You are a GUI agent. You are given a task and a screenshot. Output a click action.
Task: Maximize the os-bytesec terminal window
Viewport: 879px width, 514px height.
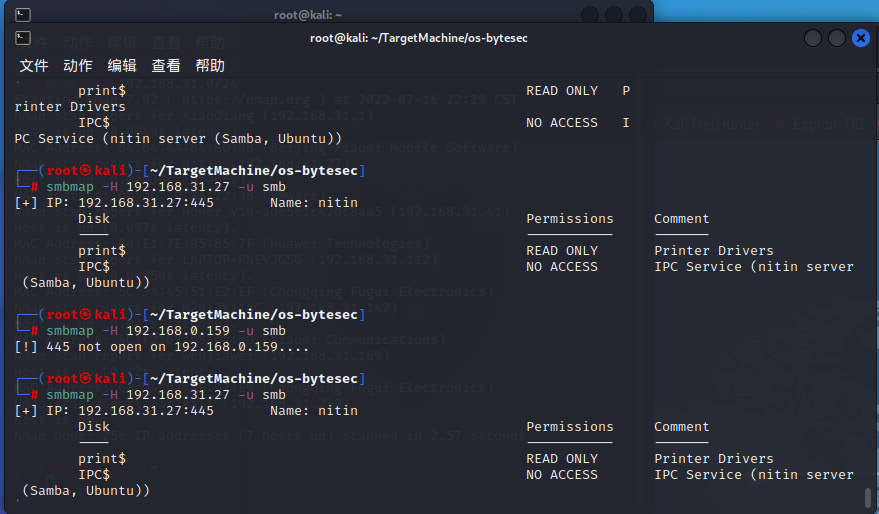point(836,38)
